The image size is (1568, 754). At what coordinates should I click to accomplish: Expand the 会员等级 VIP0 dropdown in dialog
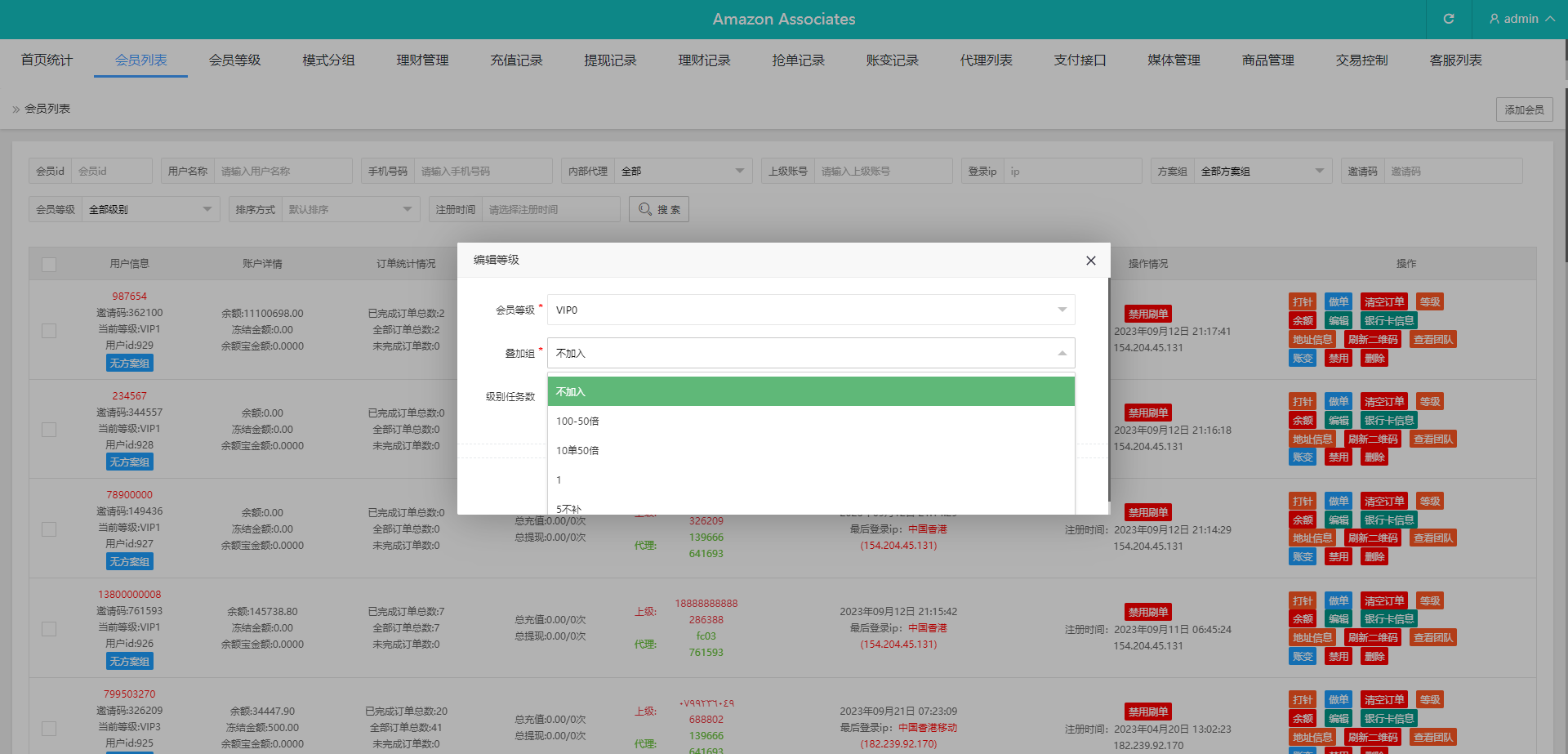pos(810,310)
